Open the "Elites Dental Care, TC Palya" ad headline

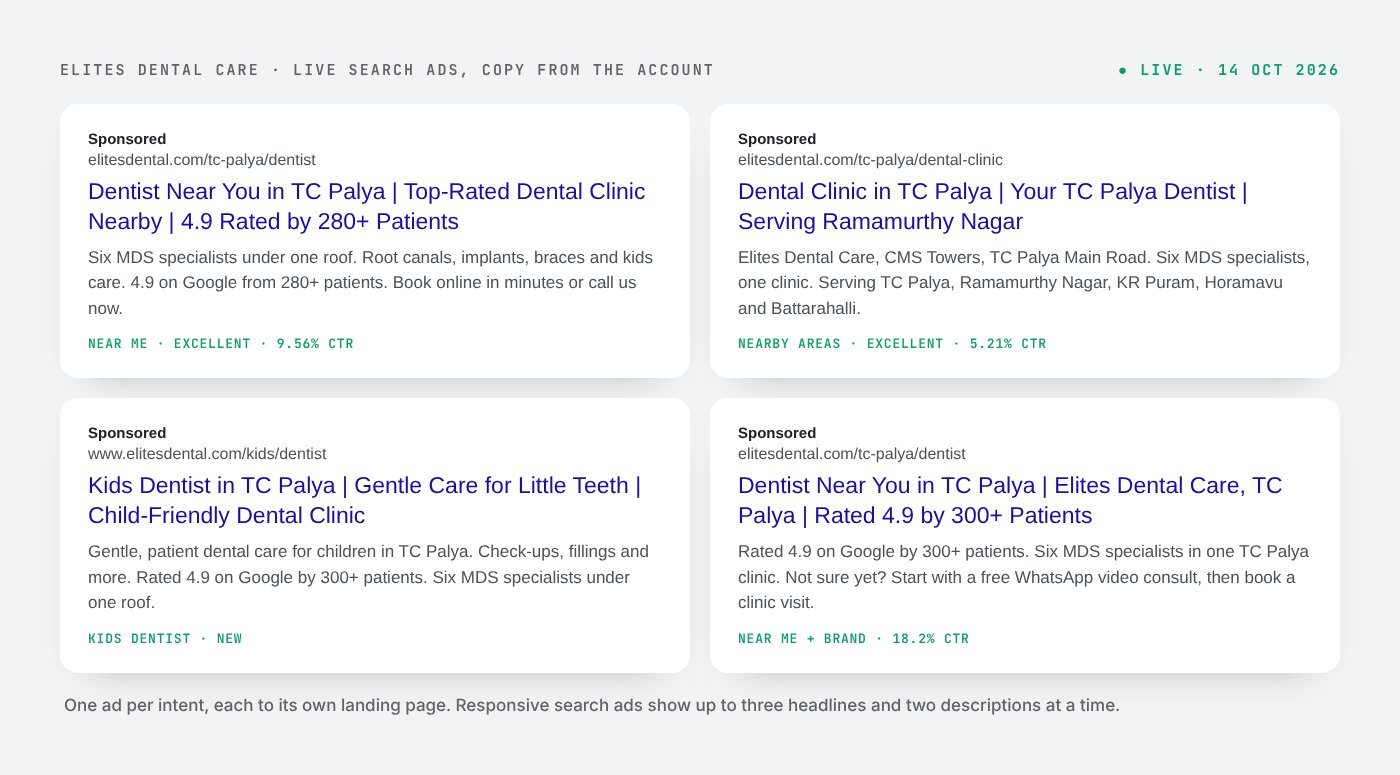pos(1010,500)
